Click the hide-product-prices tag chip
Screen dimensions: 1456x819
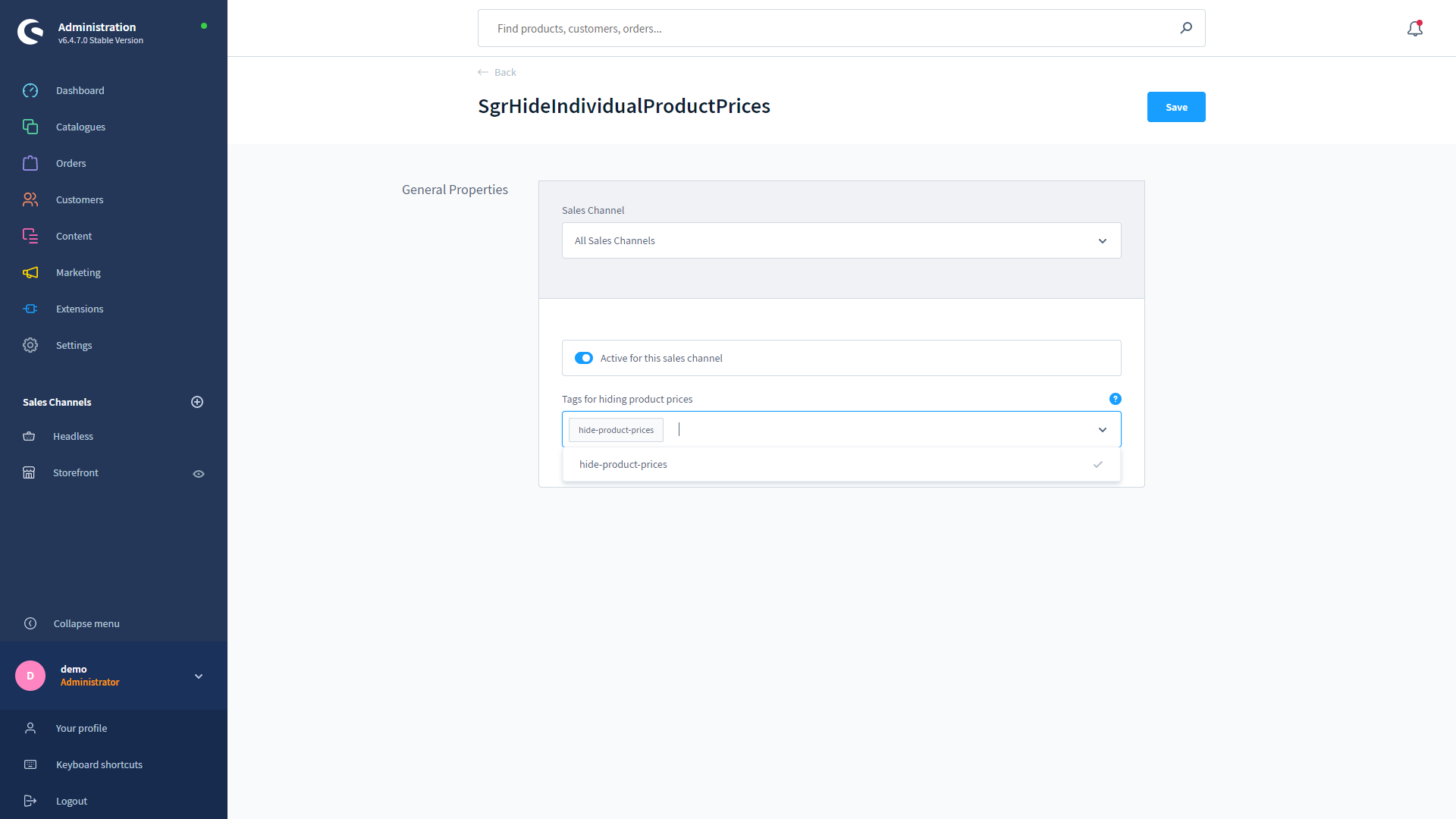(616, 430)
